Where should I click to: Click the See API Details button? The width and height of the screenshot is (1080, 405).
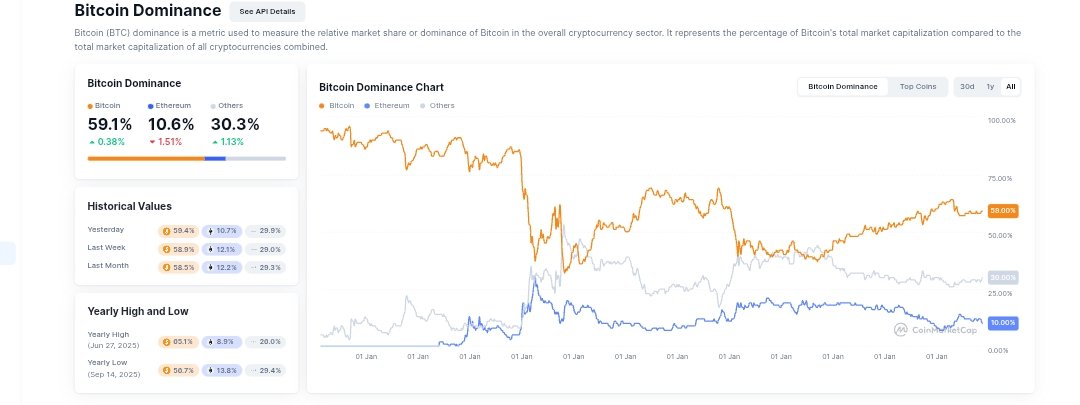pyautogui.click(x=267, y=12)
